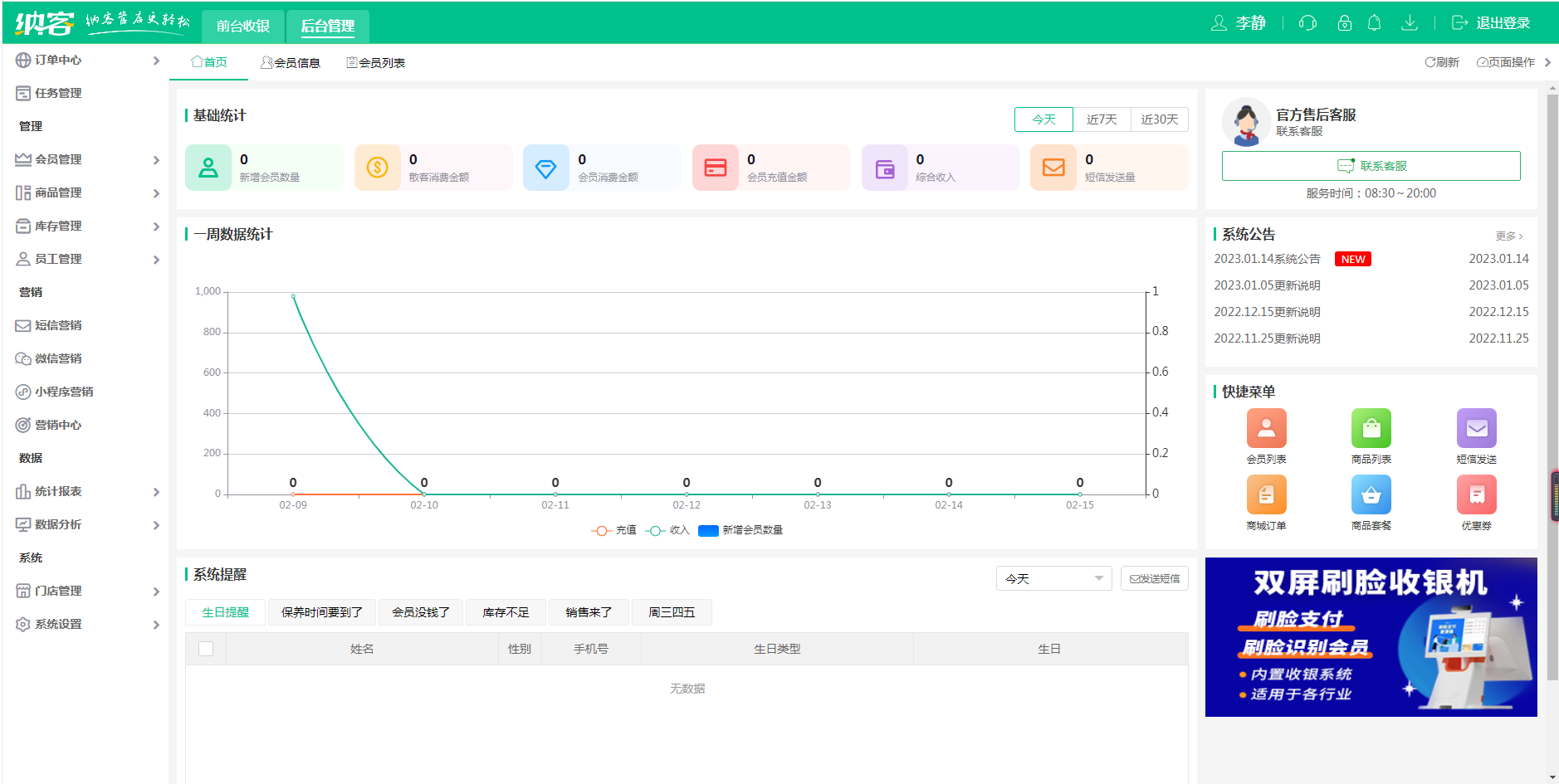Switch to 前台收银 mode

pos(243,26)
